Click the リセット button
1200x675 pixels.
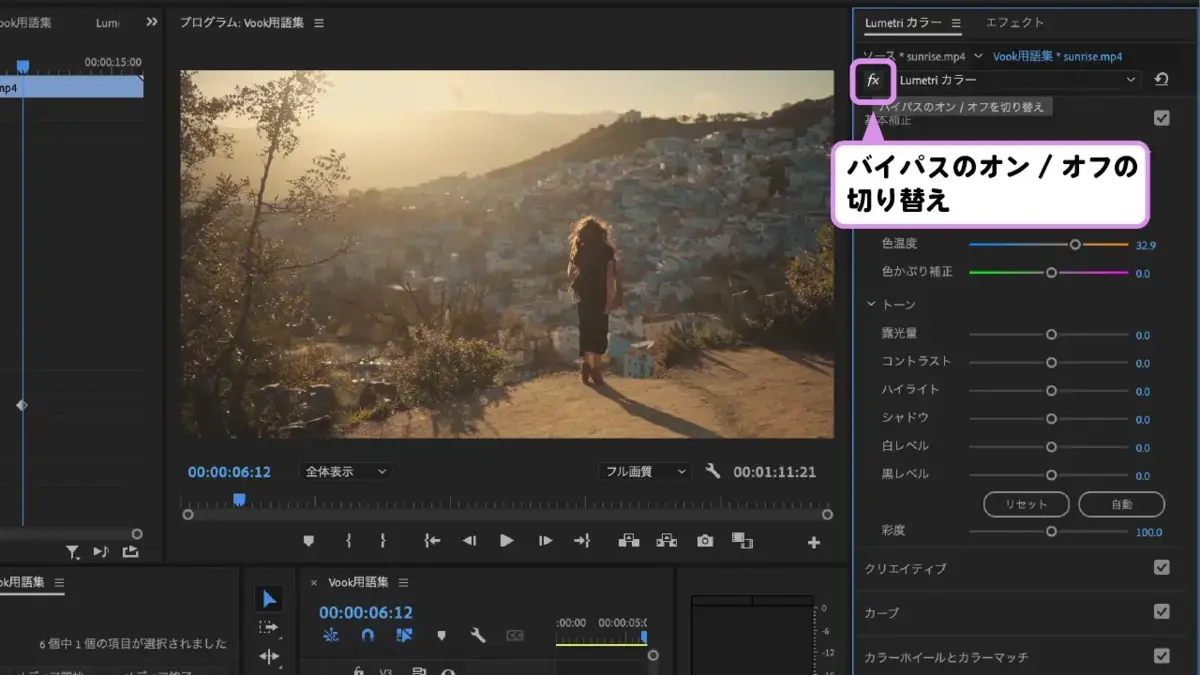coord(1026,504)
